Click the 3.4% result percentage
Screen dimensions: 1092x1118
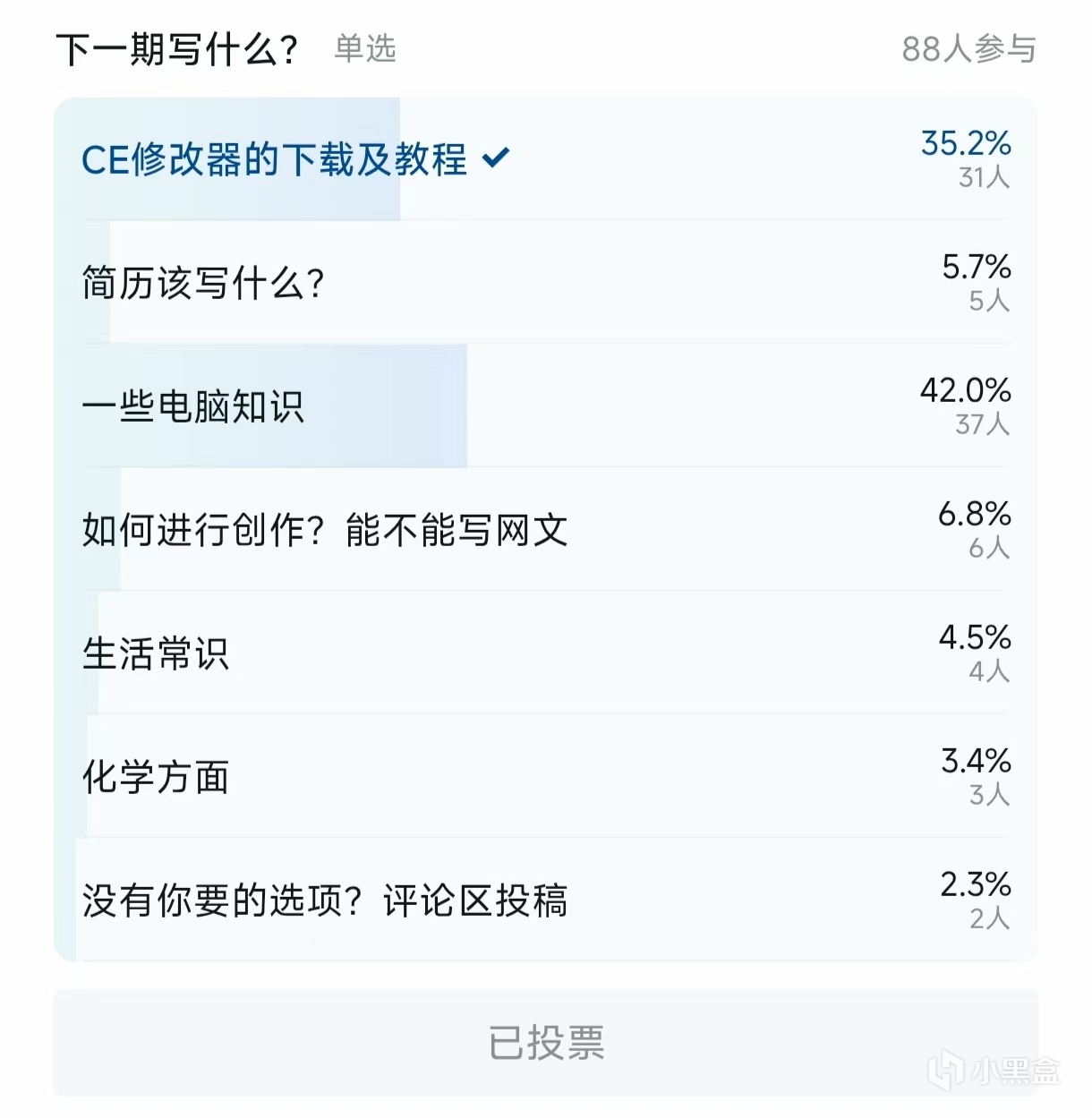click(x=977, y=761)
